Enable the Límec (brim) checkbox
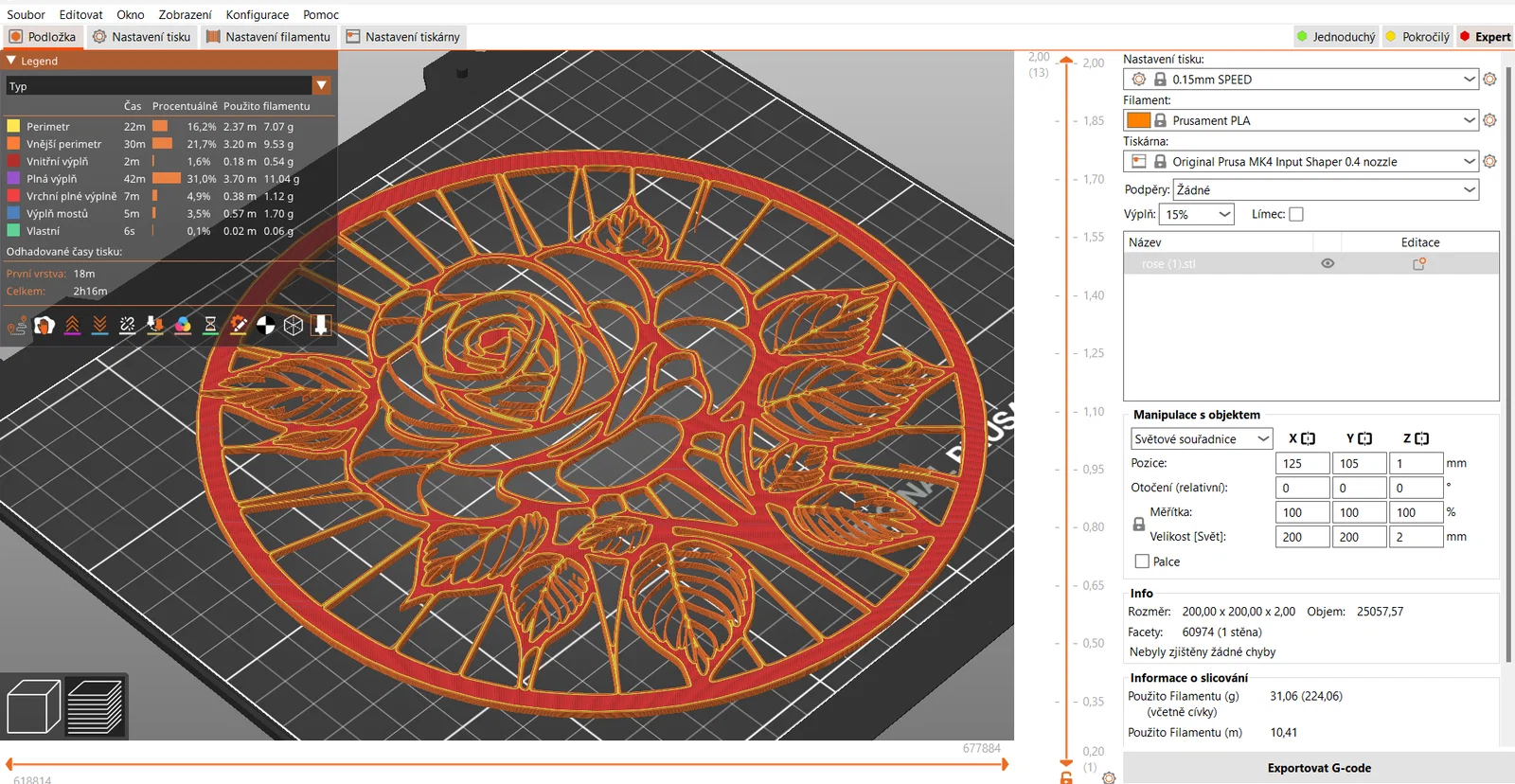 (x=1296, y=214)
